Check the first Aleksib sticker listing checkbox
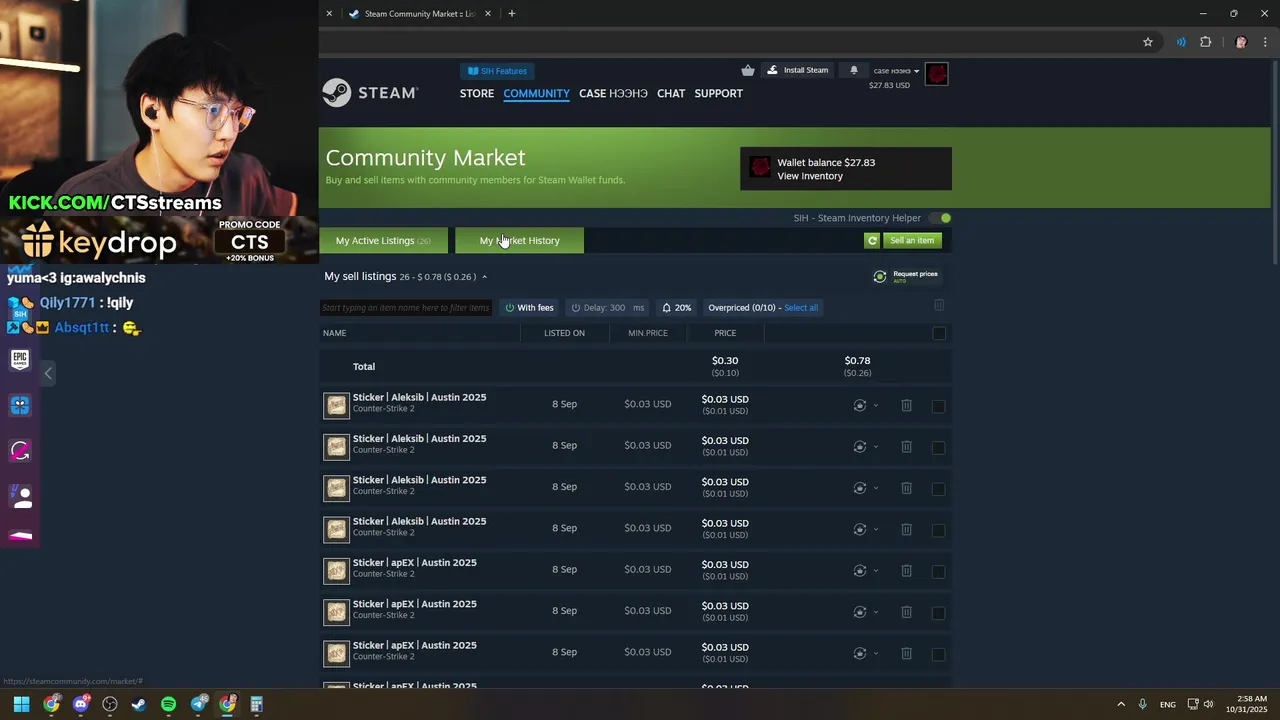Viewport: 1280px width, 720px height. click(938, 406)
